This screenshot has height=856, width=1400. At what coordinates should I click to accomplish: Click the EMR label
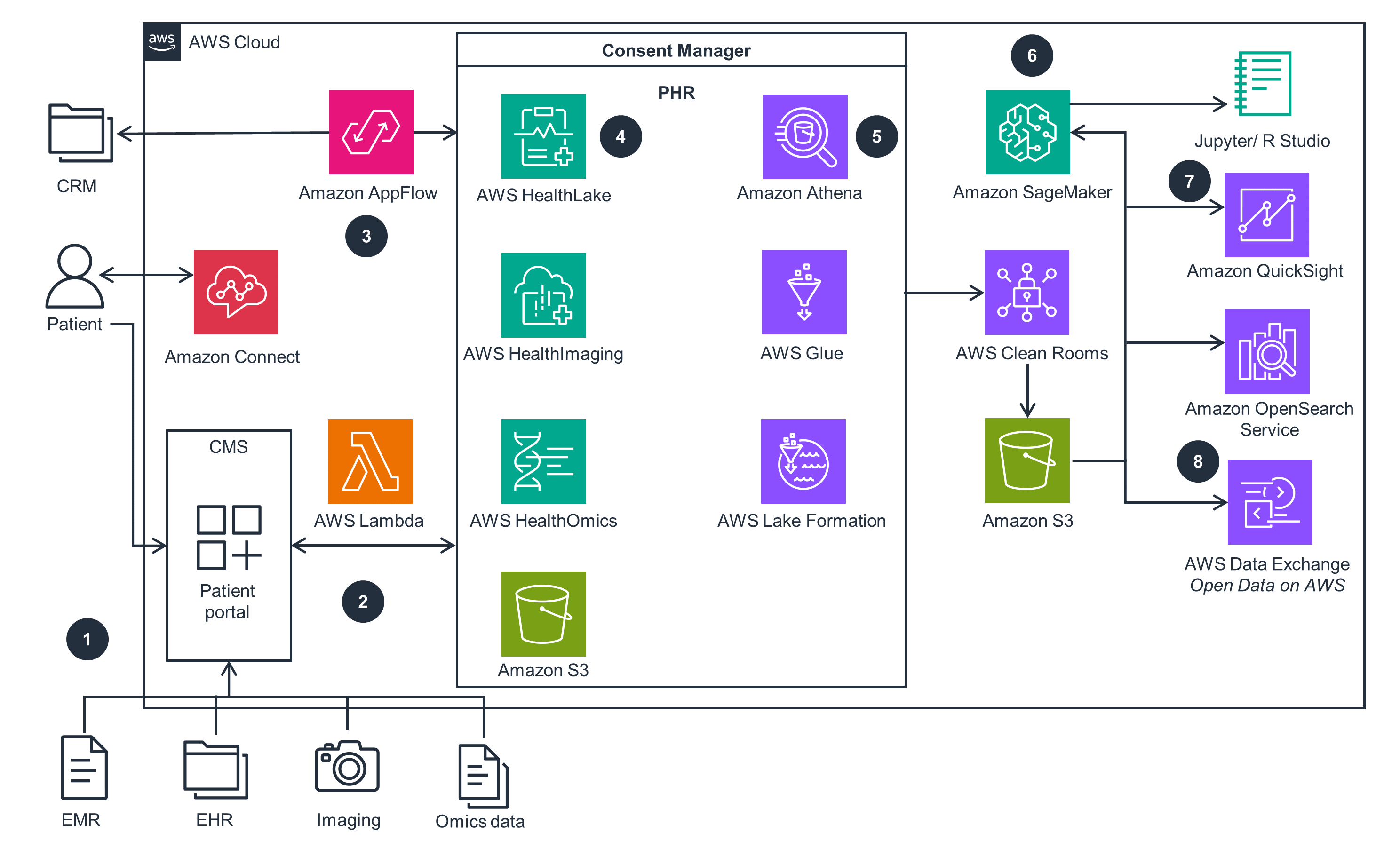click(81, 820)
